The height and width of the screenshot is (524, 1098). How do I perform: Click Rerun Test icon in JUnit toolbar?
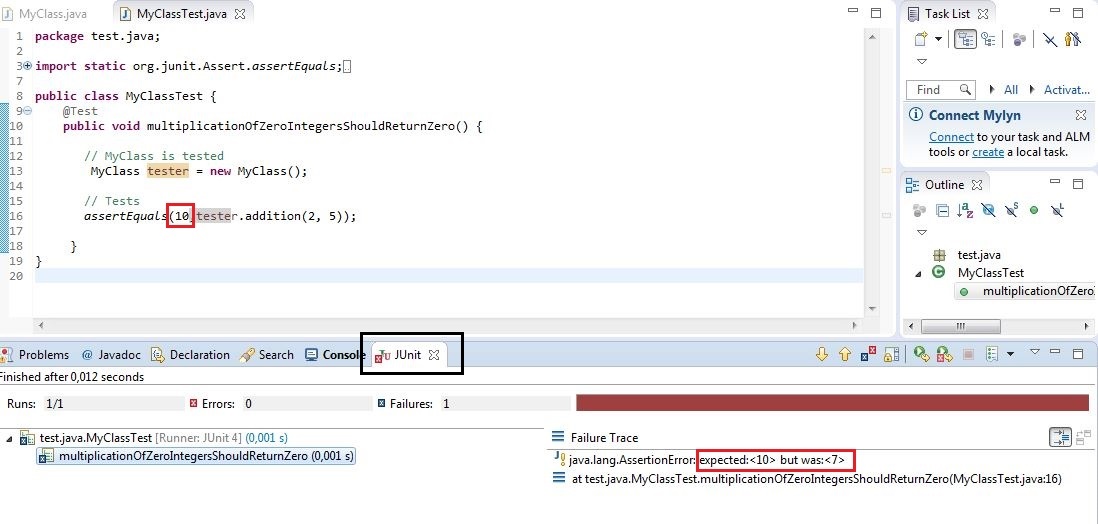point(921,354)
